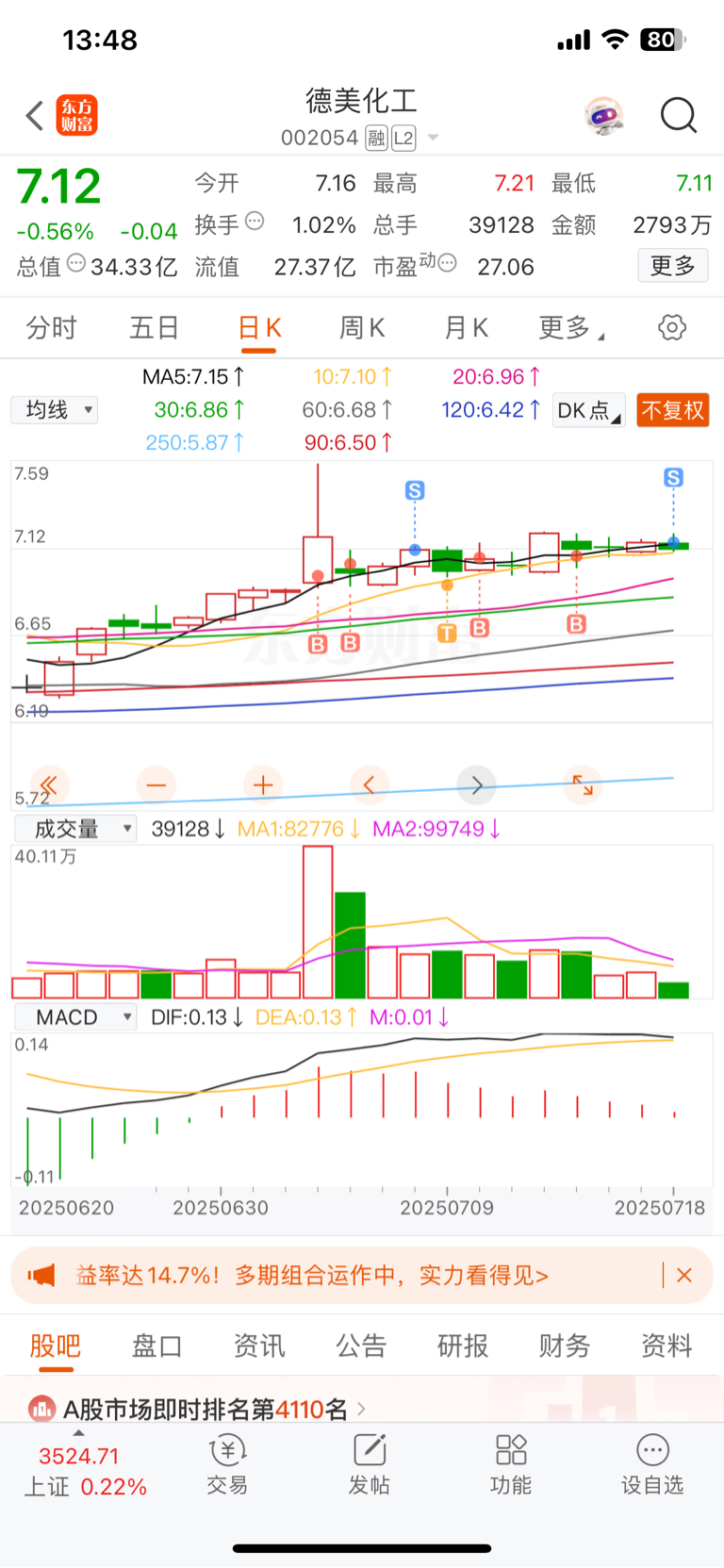
Task: Open MACD indicator dropdown
Action: pyautogui.click(x=75, y=1017)
